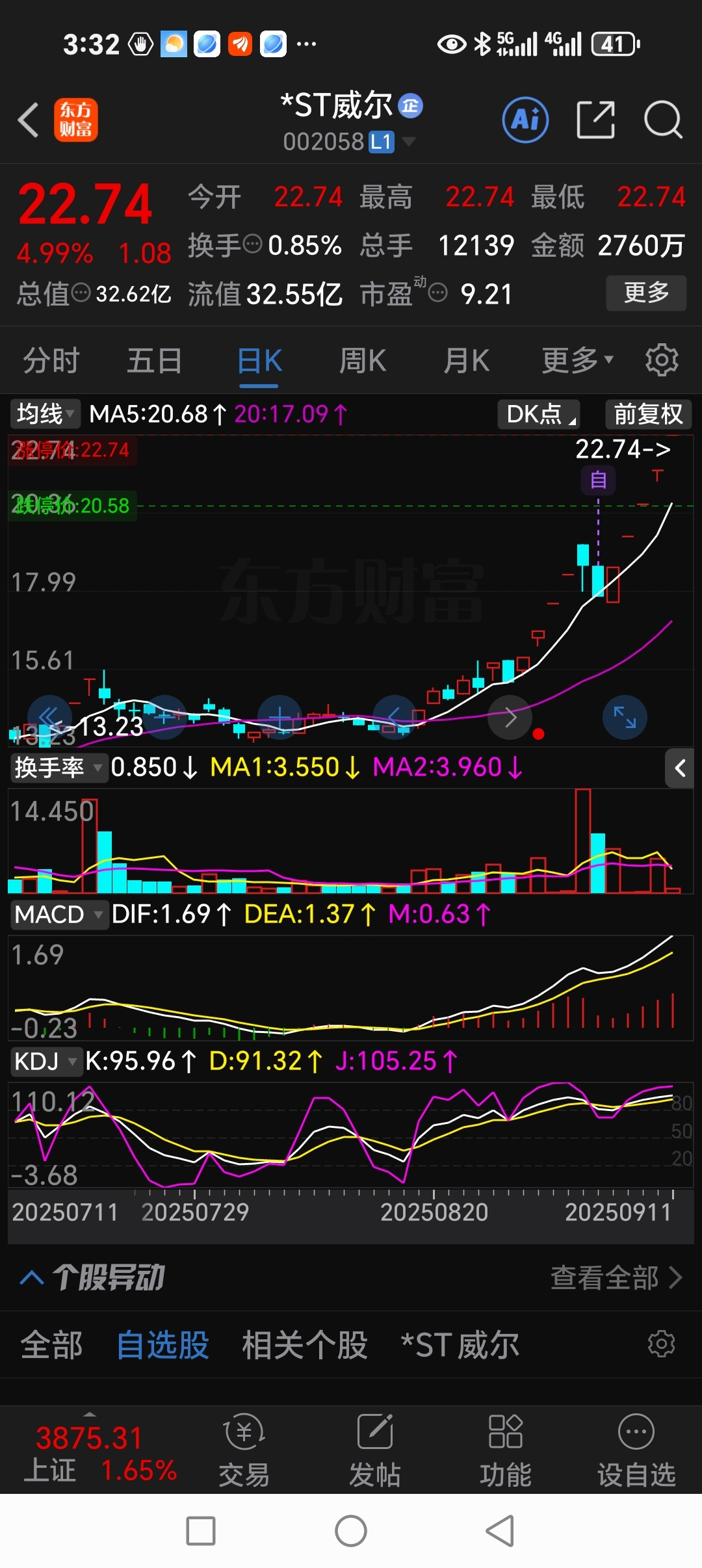
Task: Open the AI assistant icon
Action: click(525, 120)
